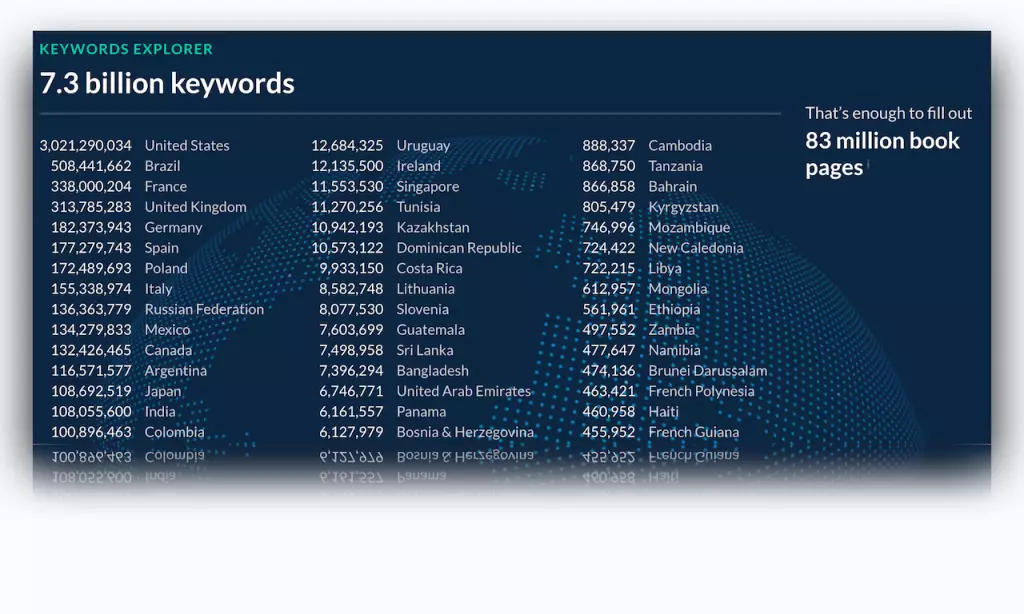Click the value 100,896,463
Image resolution: width=1024 pixels, height=614 pixels.
coord(91,432)
